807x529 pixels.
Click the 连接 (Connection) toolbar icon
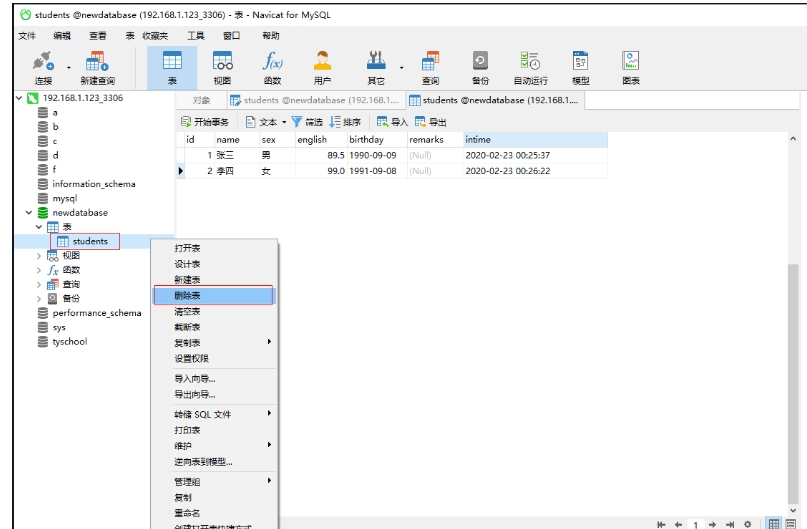click(43, 66)
